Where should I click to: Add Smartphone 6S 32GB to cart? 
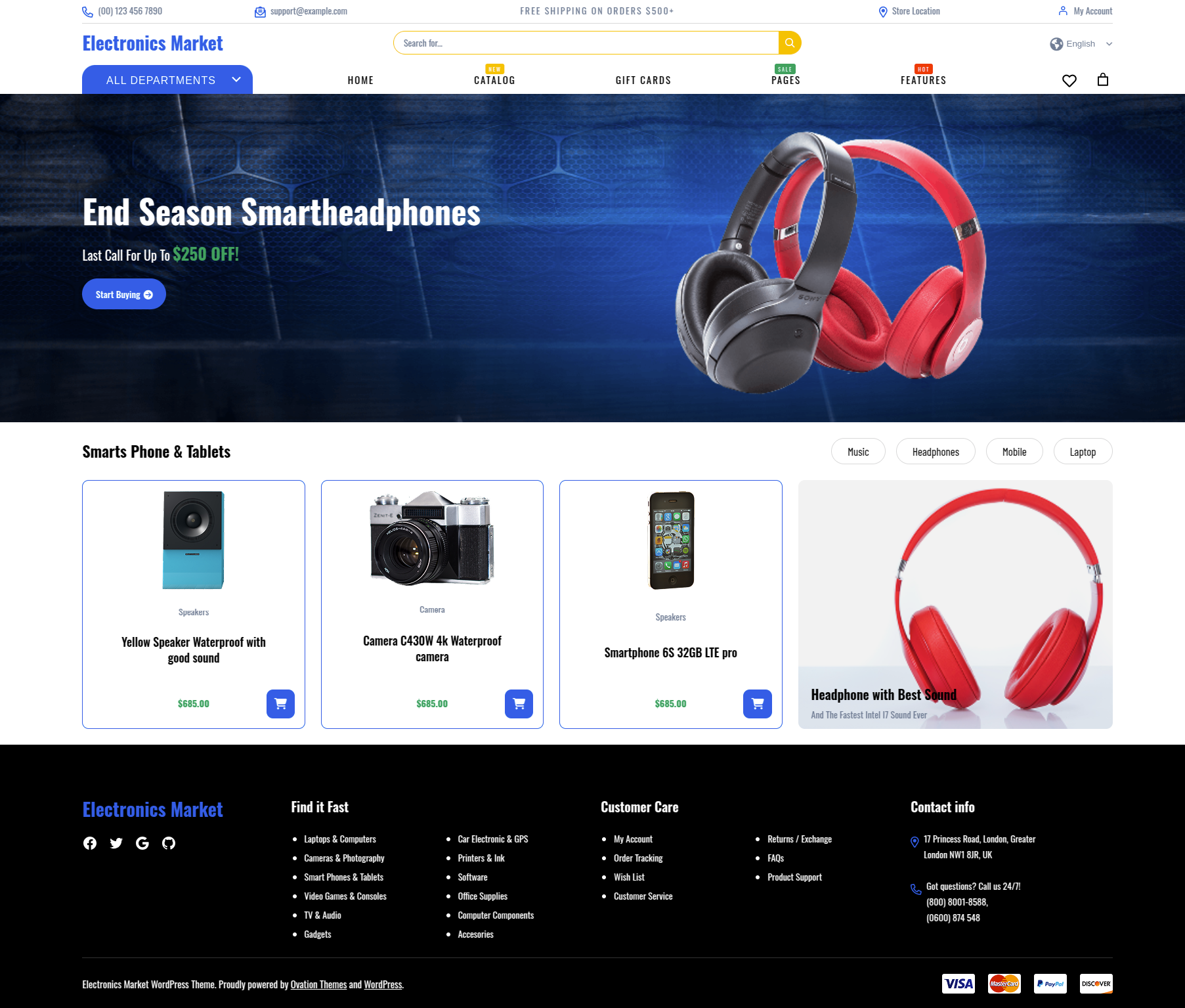pyautogui.click(x=758, y=703)
